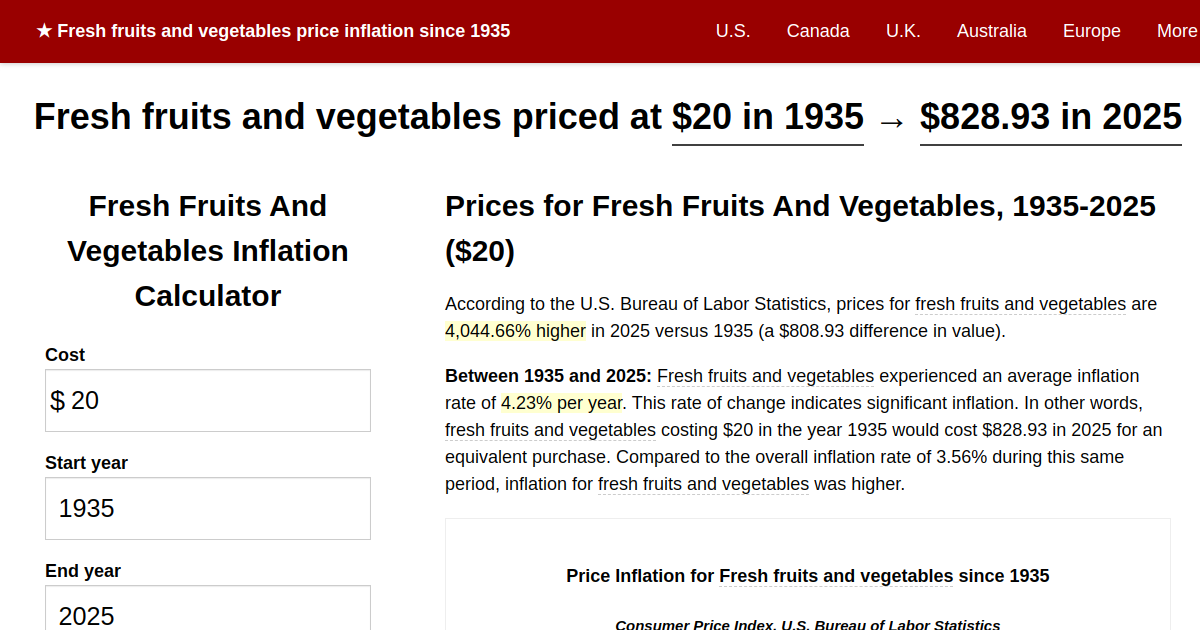Click the site title link in the header
Viewport: 1200px width, 630px height.
pos(285,30)
